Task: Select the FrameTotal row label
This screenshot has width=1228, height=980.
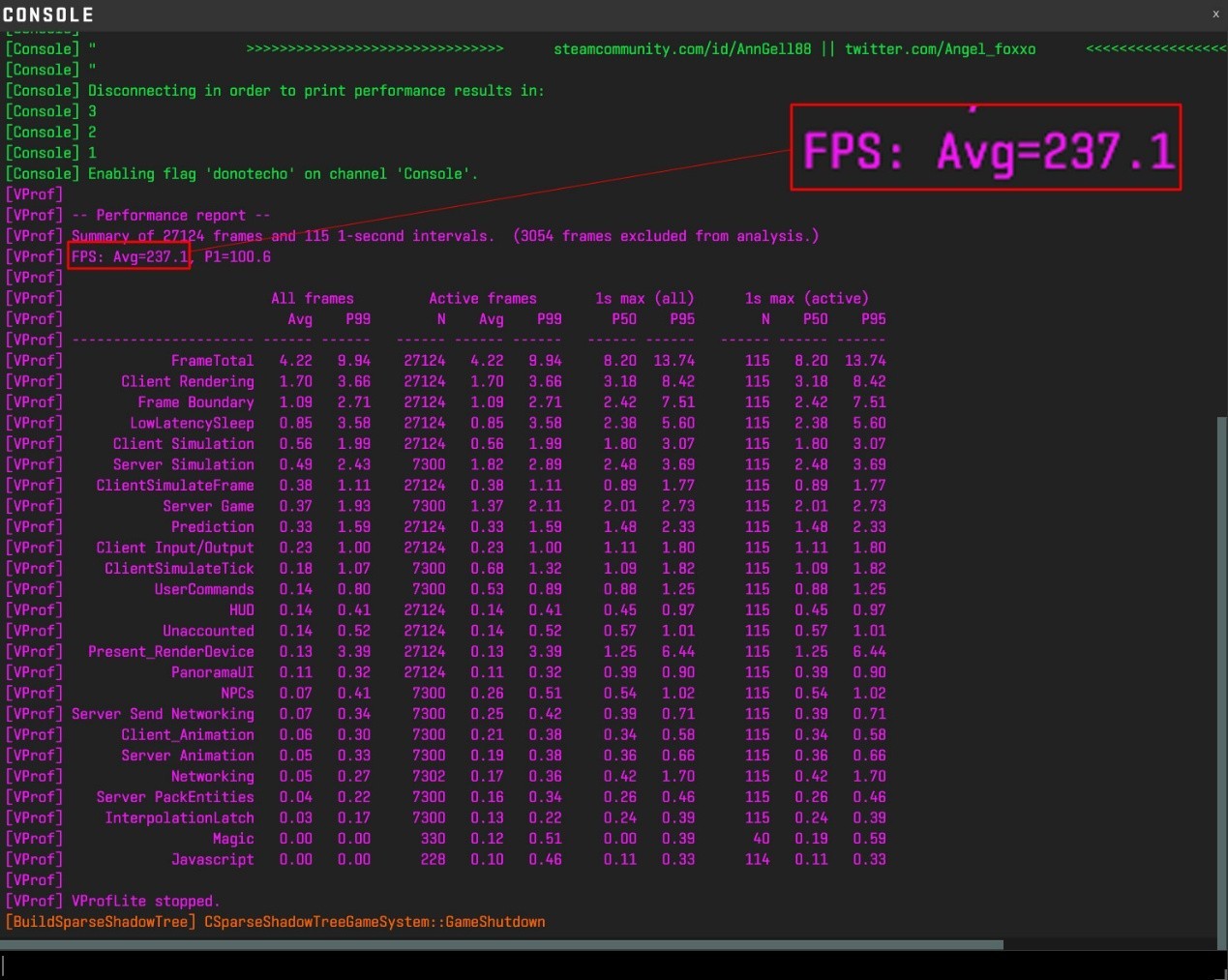Action: click(x=212, y=361)
